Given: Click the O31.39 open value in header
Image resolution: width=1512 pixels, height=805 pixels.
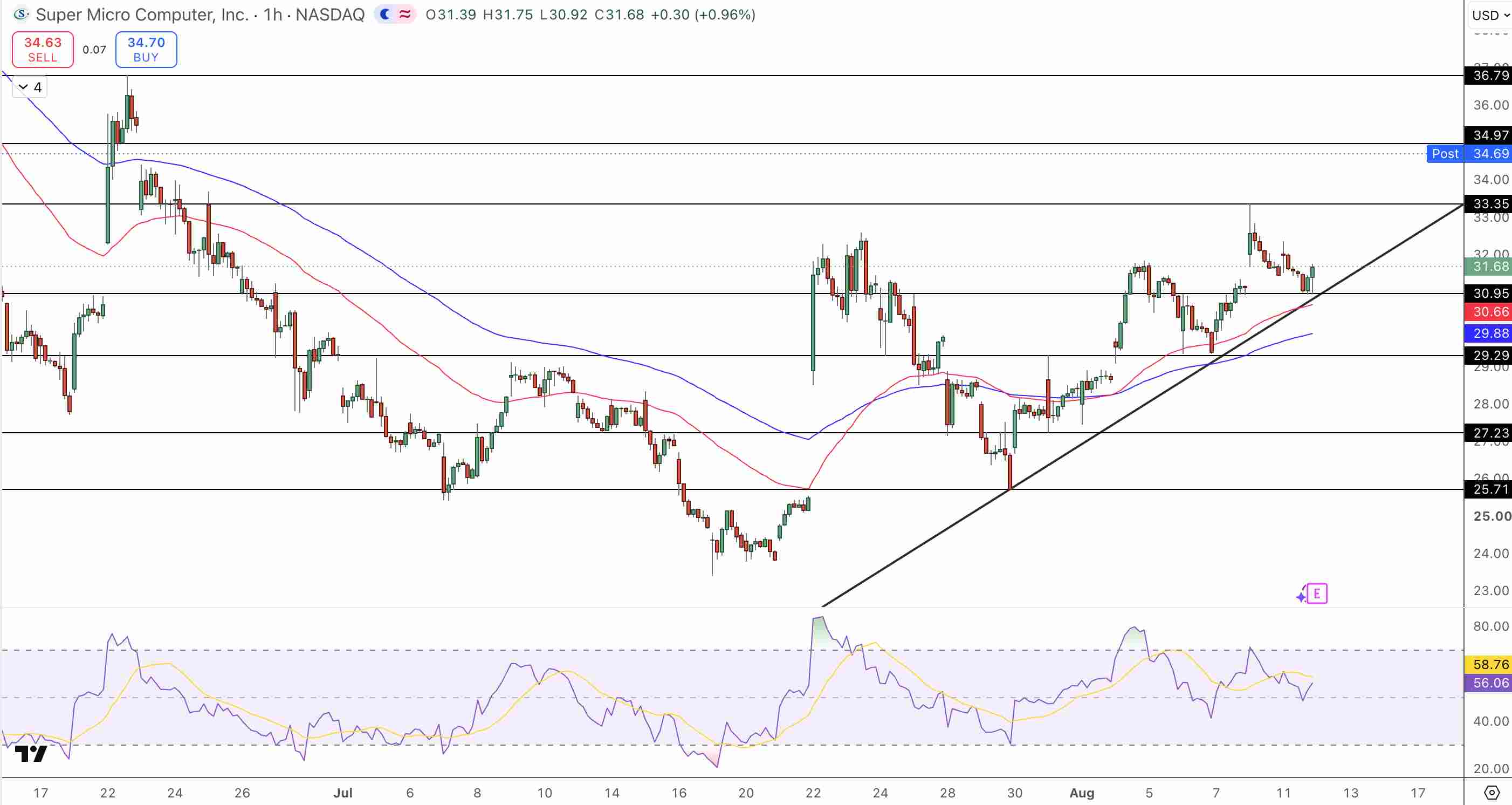Looking at the screenshot, I should (x=451, y=15).
